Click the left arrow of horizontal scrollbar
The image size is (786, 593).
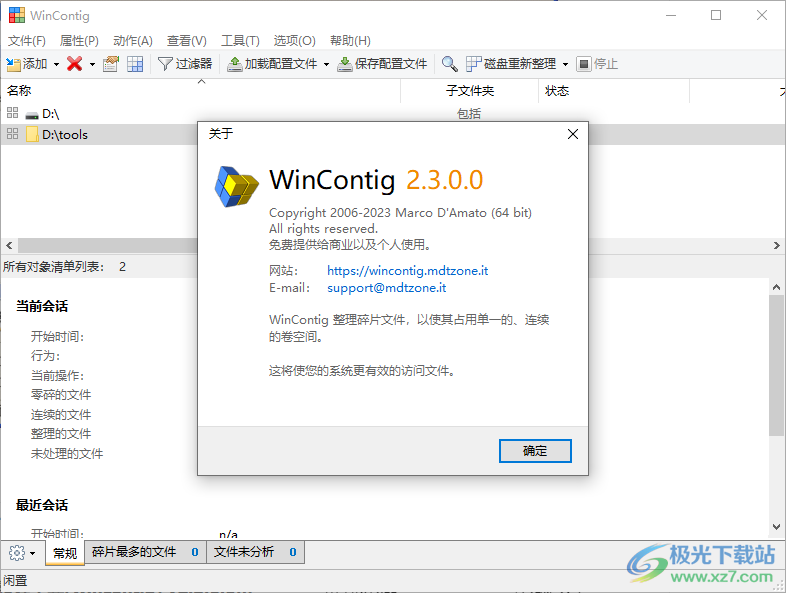pos(9,246)
